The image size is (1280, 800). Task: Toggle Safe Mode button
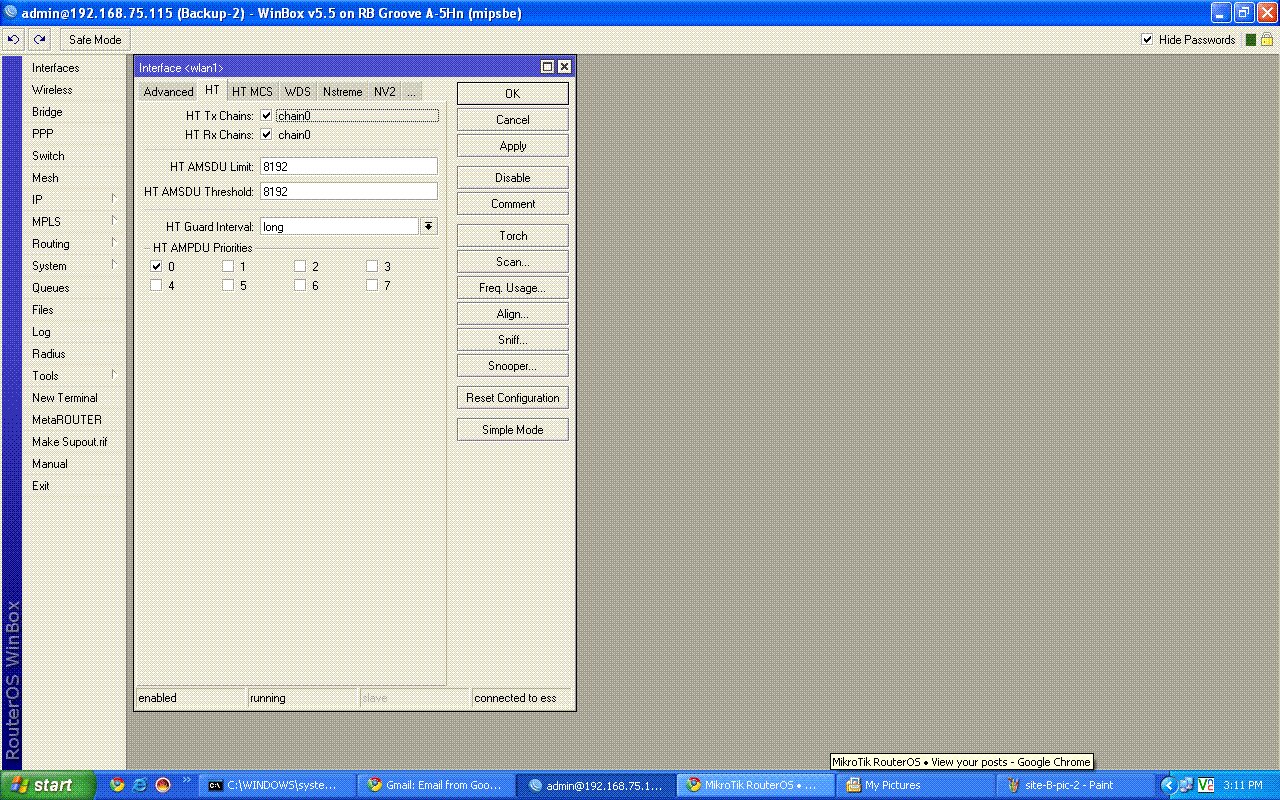(95, 40)
